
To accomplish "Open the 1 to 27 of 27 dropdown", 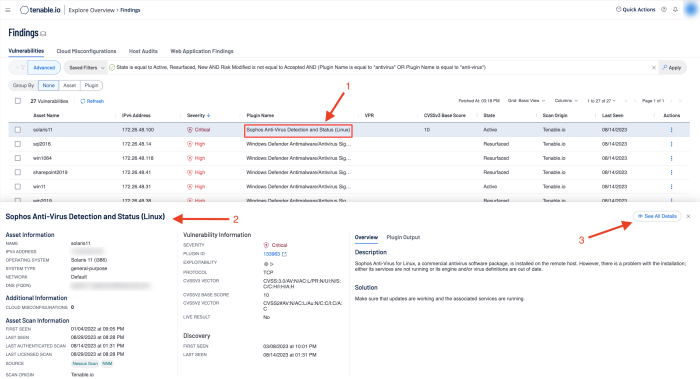I will pos(601,101).
